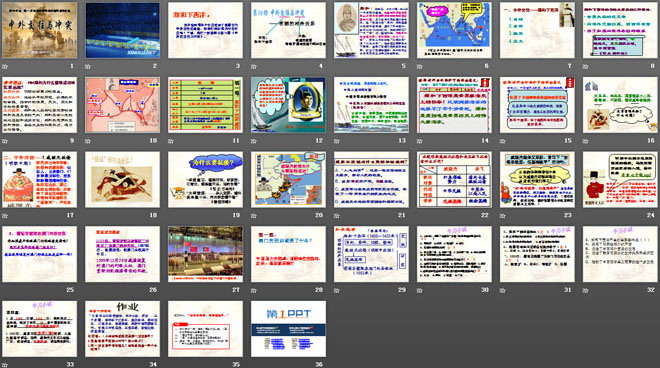
Task: Select slide 9 dense text thumbnail
Action: [x=40, y=105]
